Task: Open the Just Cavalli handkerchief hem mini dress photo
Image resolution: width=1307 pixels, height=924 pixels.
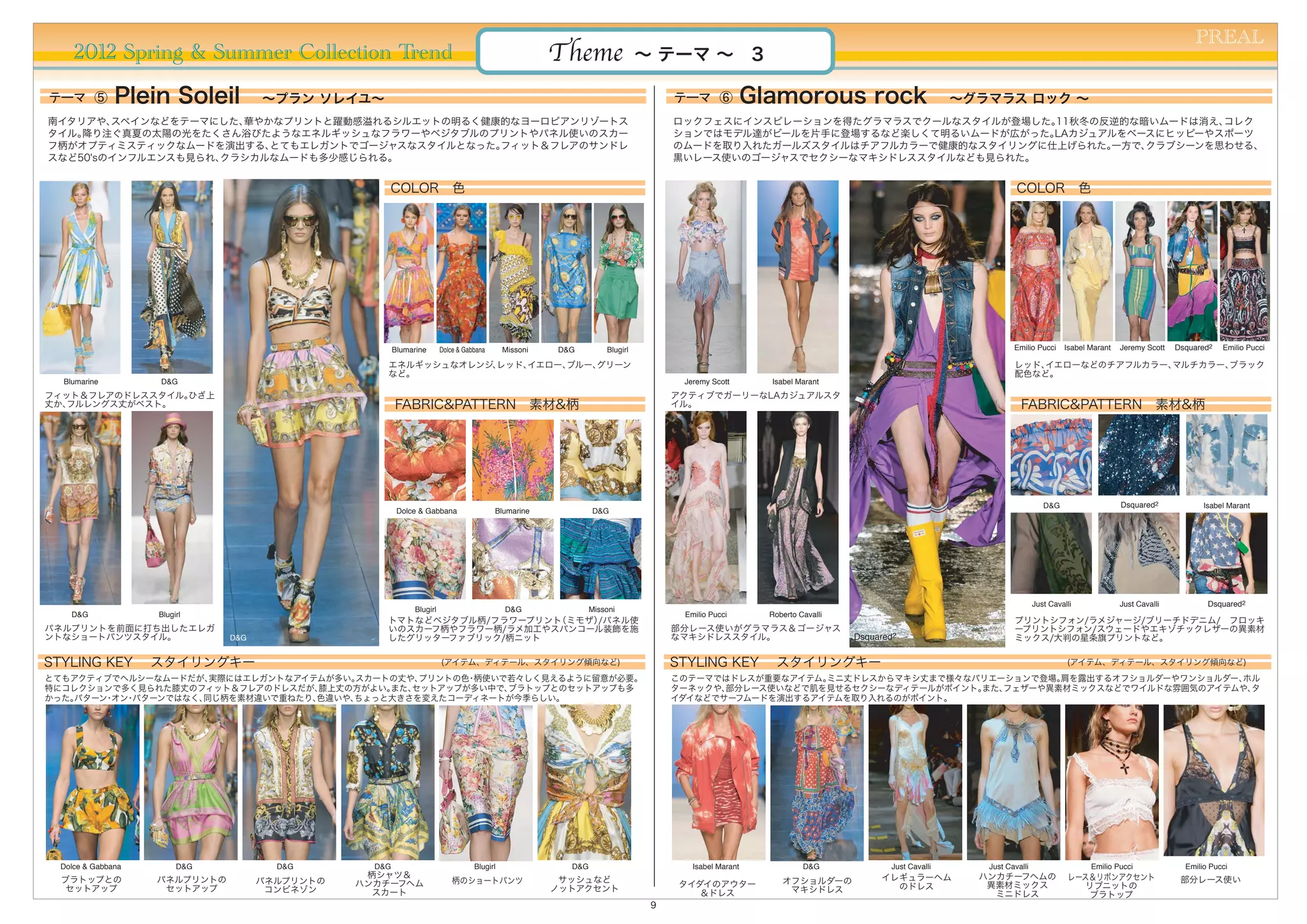Action: [x=1013, y=782]
